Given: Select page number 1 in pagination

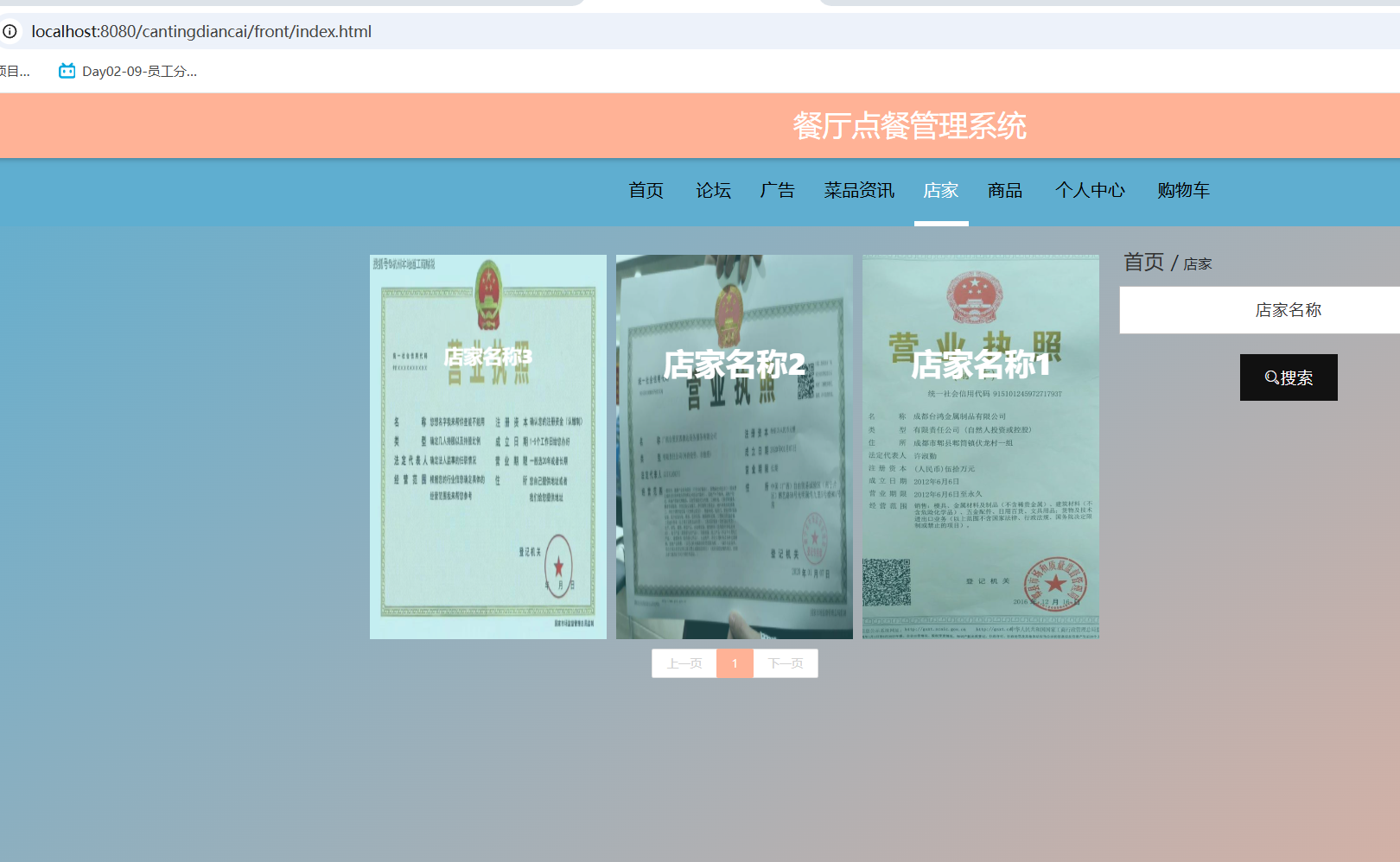Looking at the screenshot, I should [x=735, y=663].
